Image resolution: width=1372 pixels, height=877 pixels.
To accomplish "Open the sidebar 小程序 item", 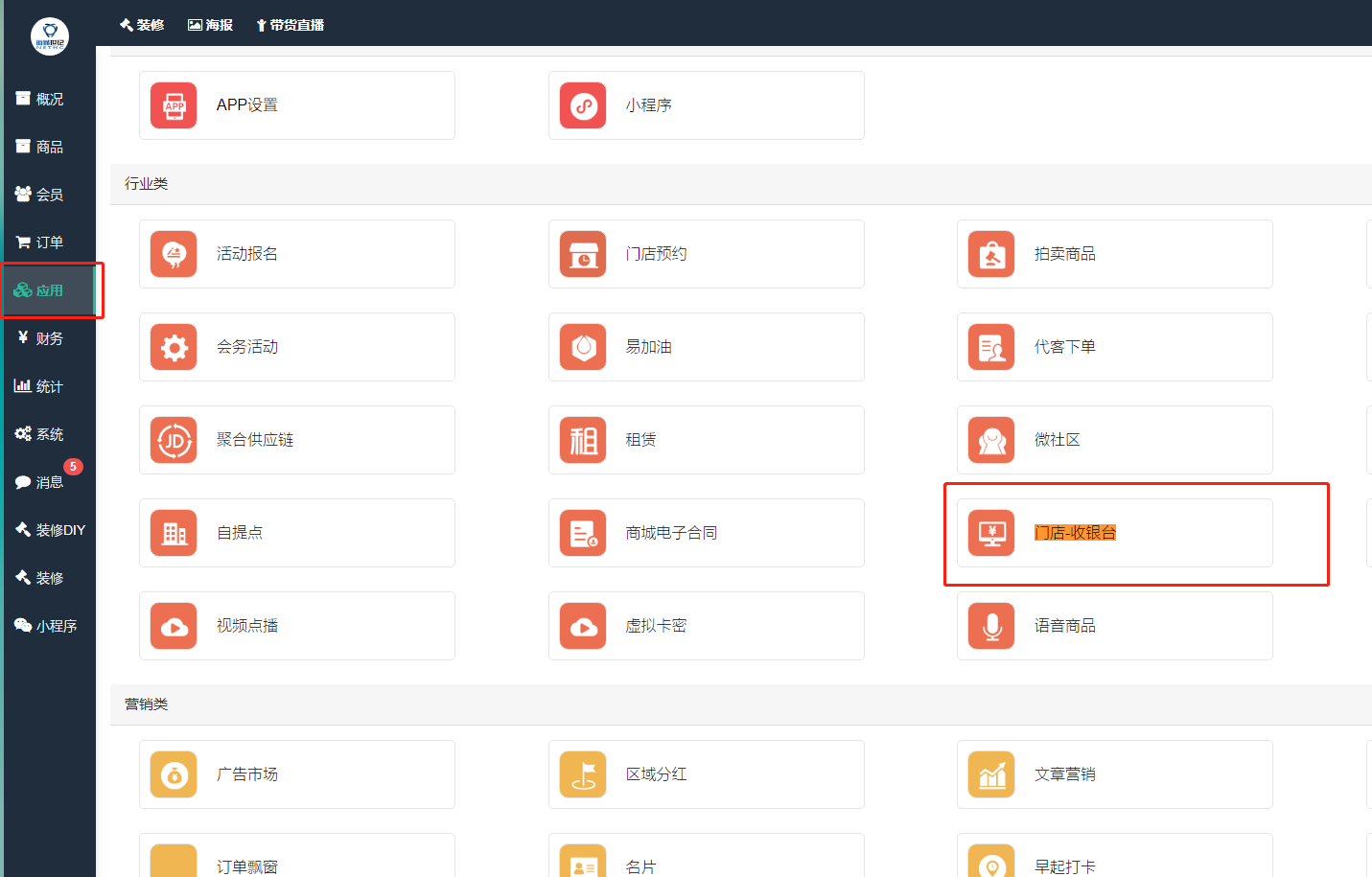I will 48,626.
